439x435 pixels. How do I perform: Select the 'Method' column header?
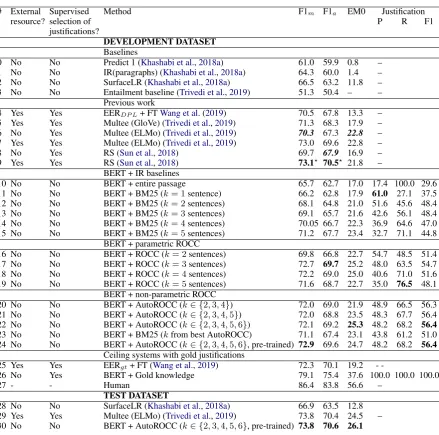(x=117, y=11)
